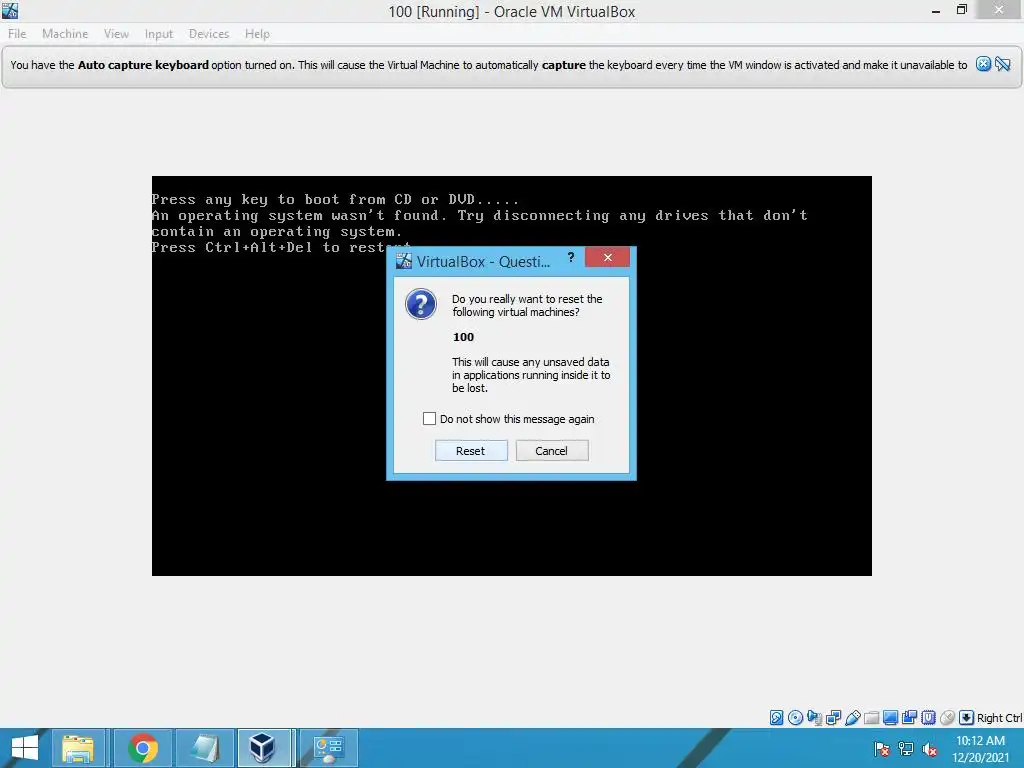Click the 'Press any key to boot' line
The width and height of the screenshot is (1024, 768).
[x=335, y=199]
